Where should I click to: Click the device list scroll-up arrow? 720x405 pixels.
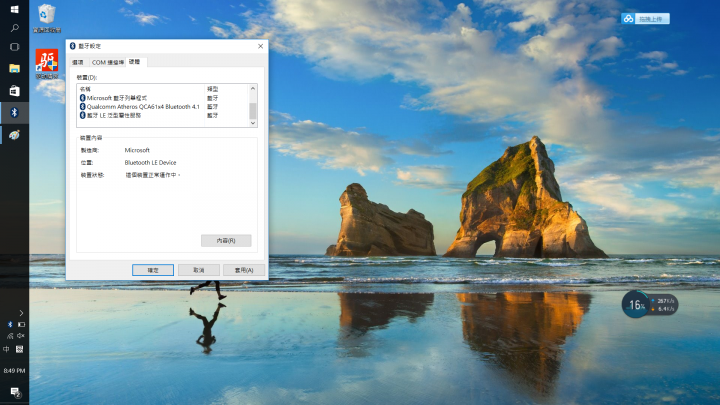pos(253,89)
